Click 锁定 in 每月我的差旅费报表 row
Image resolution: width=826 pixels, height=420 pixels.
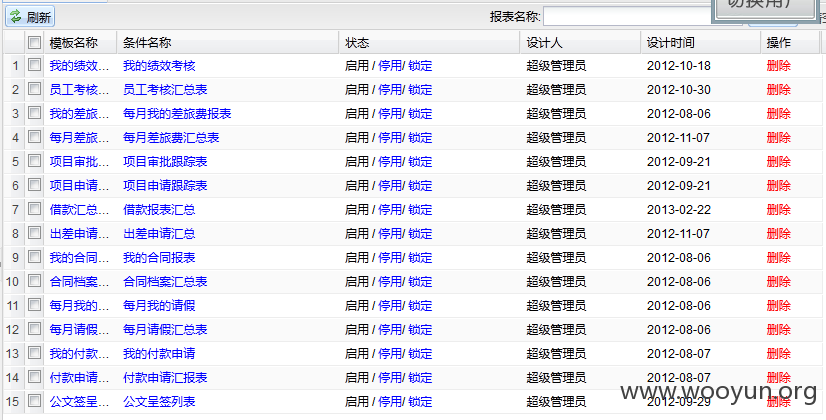(420, 114)
